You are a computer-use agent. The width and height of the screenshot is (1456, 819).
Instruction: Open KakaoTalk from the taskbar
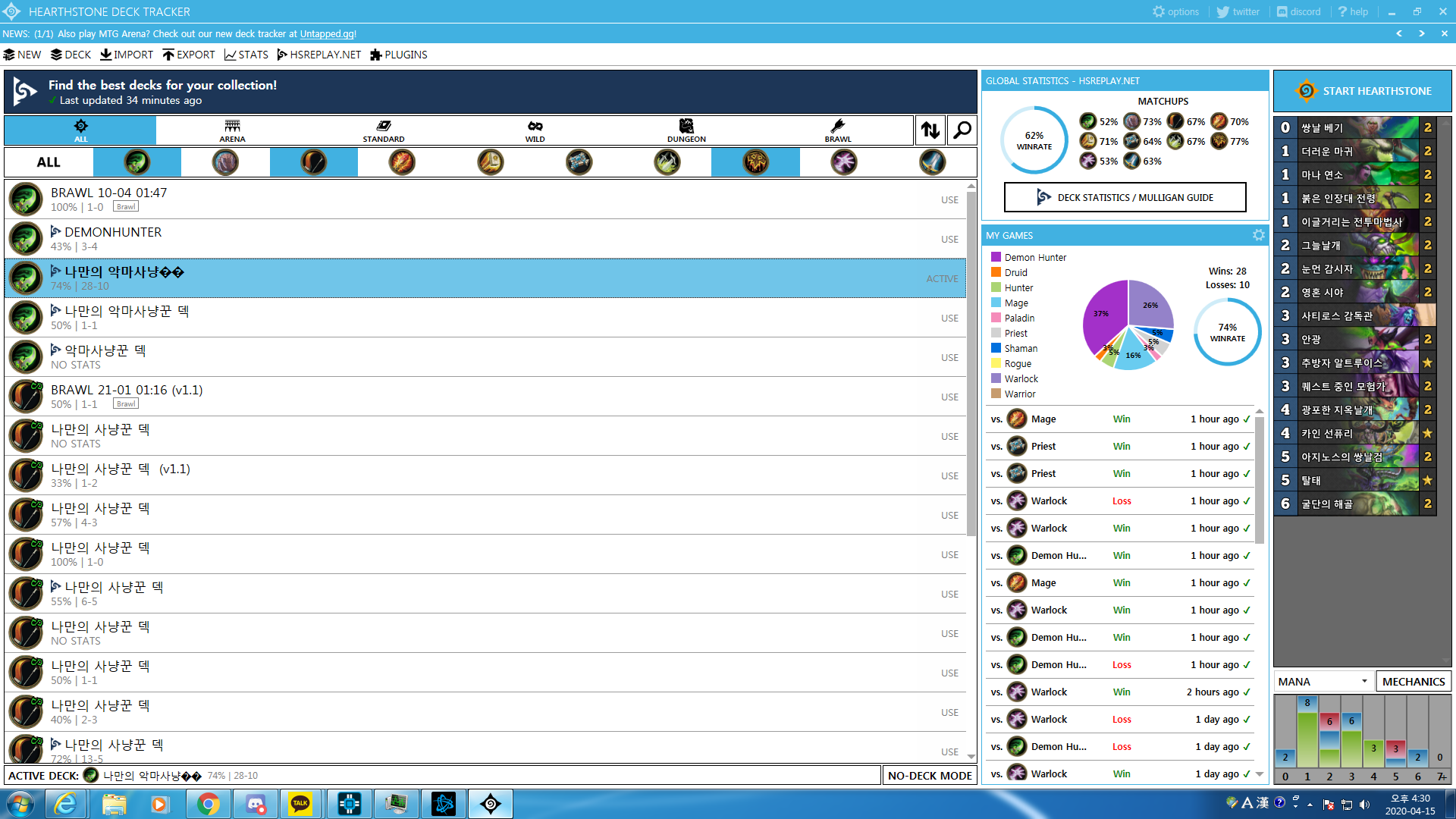[x=300, y=804]
